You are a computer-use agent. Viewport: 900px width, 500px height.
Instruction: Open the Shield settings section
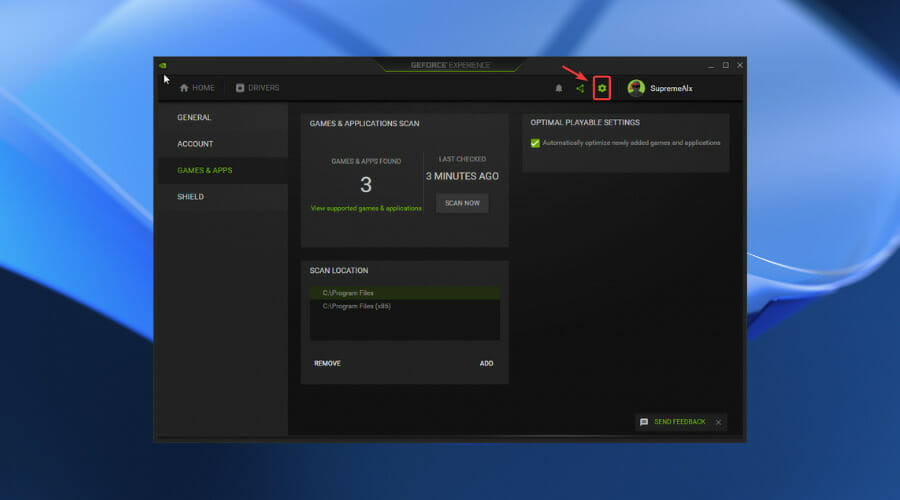coord(223,197)
